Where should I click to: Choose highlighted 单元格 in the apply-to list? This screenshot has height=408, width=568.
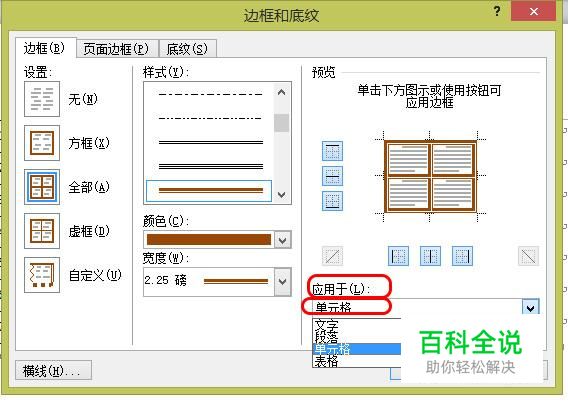tap(356, 349)
